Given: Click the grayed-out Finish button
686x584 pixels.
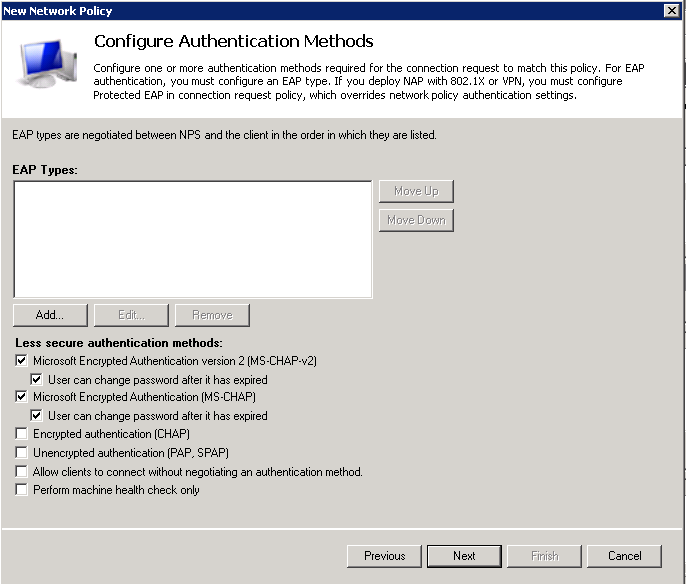Looking at the screenshot, I should coord(544,556).
